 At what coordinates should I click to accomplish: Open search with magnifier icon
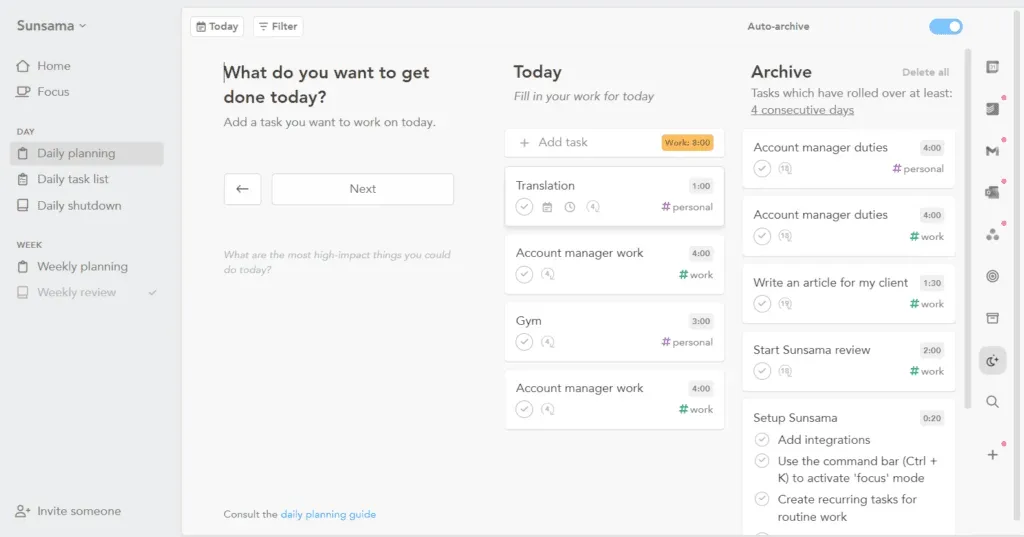pyautogui.click(x=992, y=402)
